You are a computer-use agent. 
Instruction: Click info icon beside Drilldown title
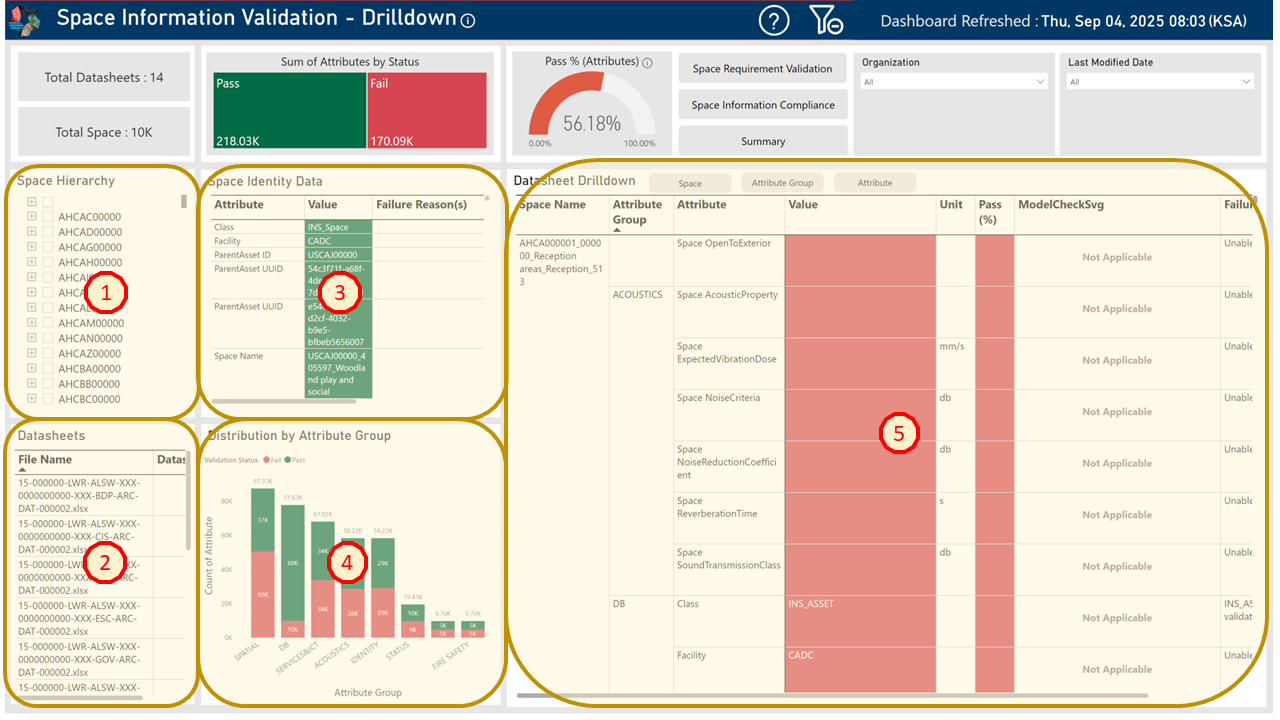[469, 20]
